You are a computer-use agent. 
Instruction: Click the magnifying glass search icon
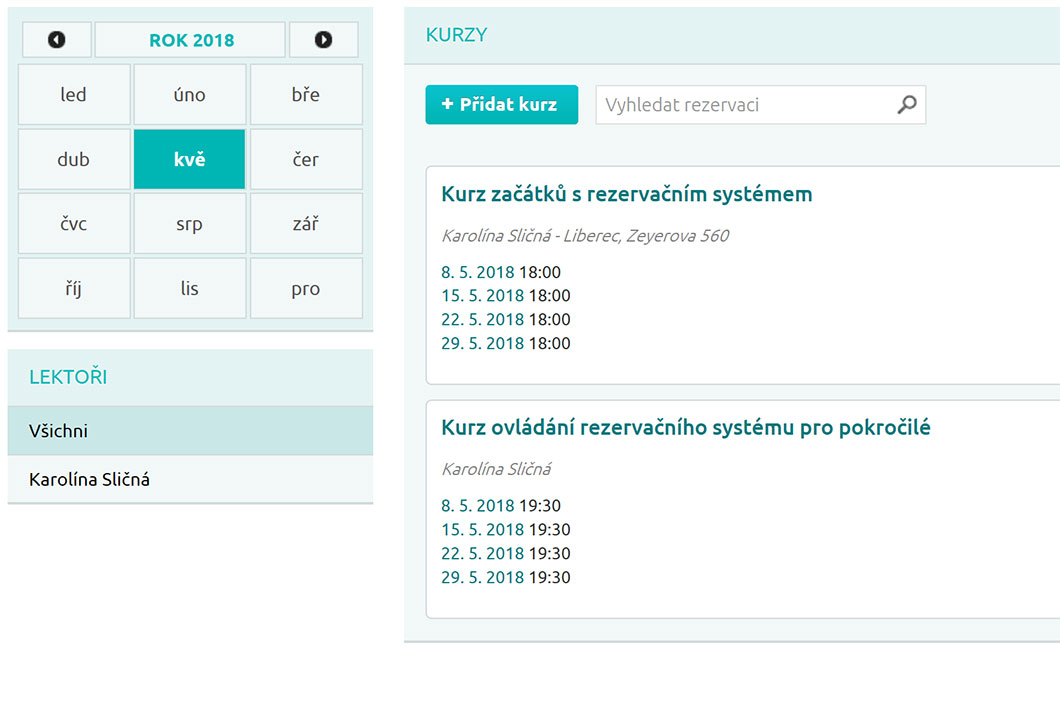[907, 104]
